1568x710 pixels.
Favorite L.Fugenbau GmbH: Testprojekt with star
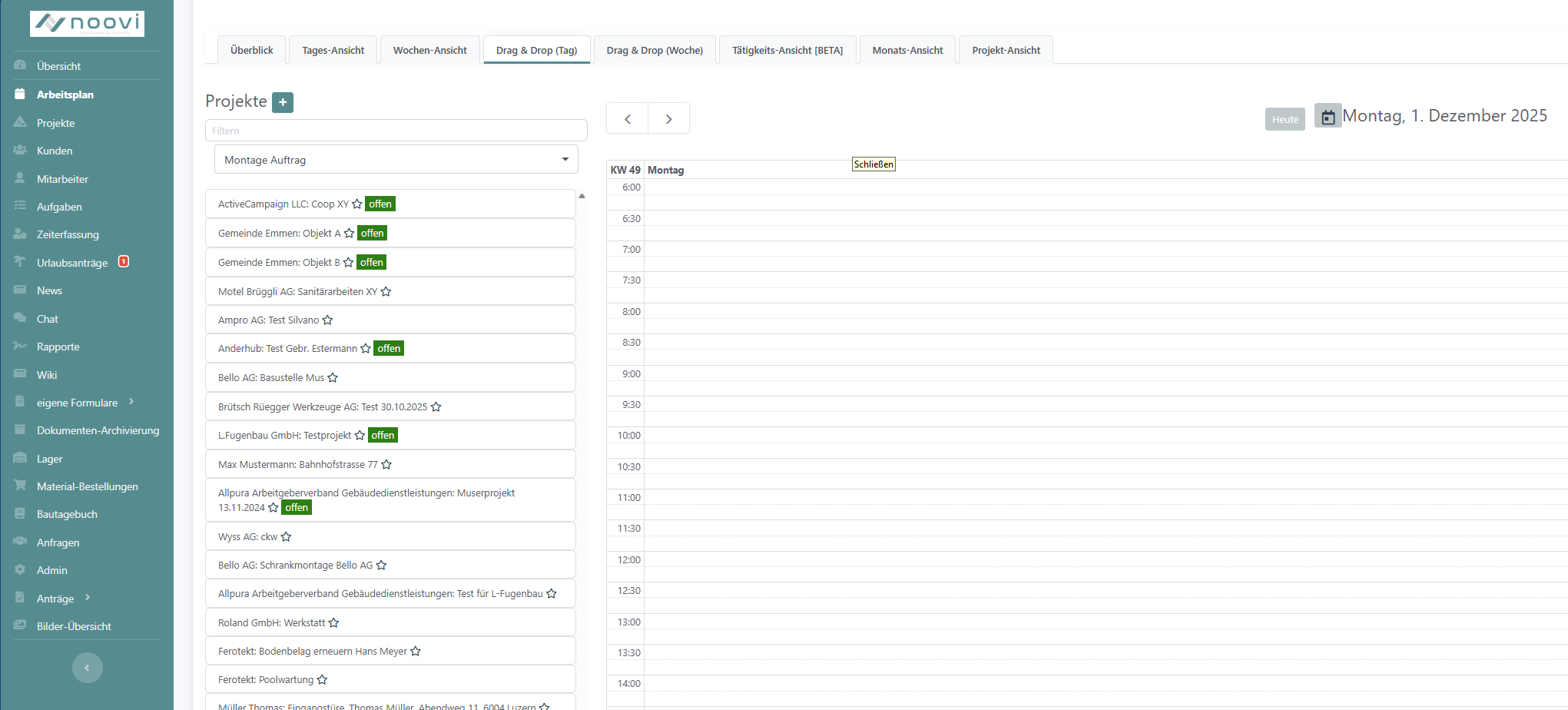[360, 436]
